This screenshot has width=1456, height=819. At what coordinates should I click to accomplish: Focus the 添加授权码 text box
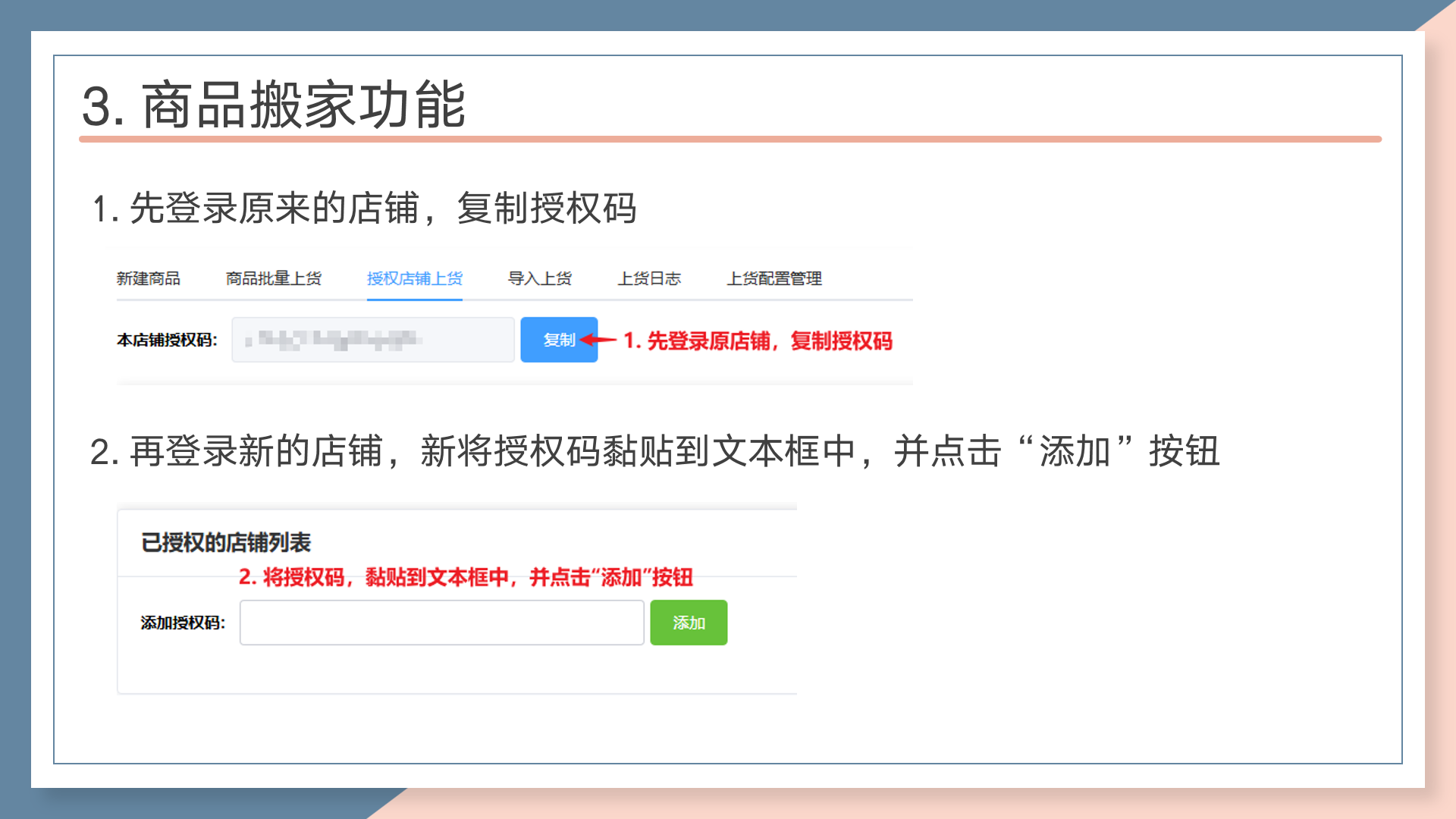(x=441, y=623)
